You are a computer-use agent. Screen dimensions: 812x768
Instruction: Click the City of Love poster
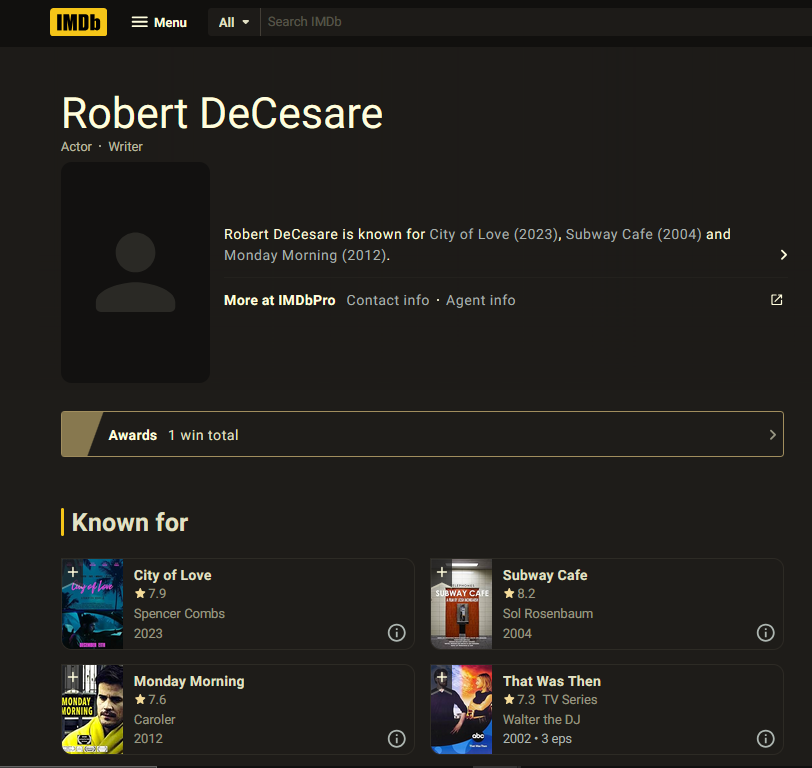[93, 604]
